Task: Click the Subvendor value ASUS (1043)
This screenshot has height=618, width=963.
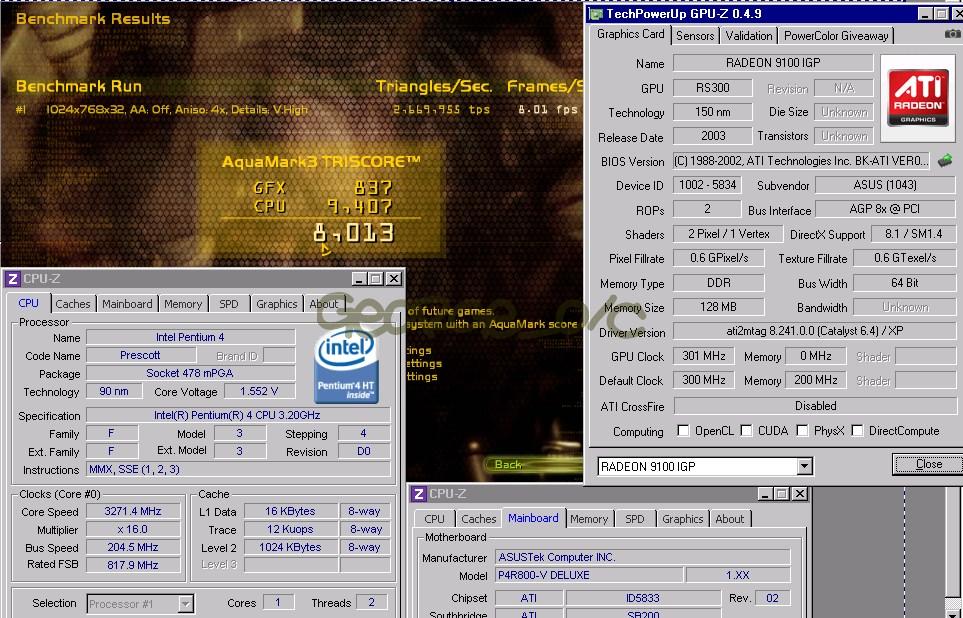Action: click(x=885, y=185)
